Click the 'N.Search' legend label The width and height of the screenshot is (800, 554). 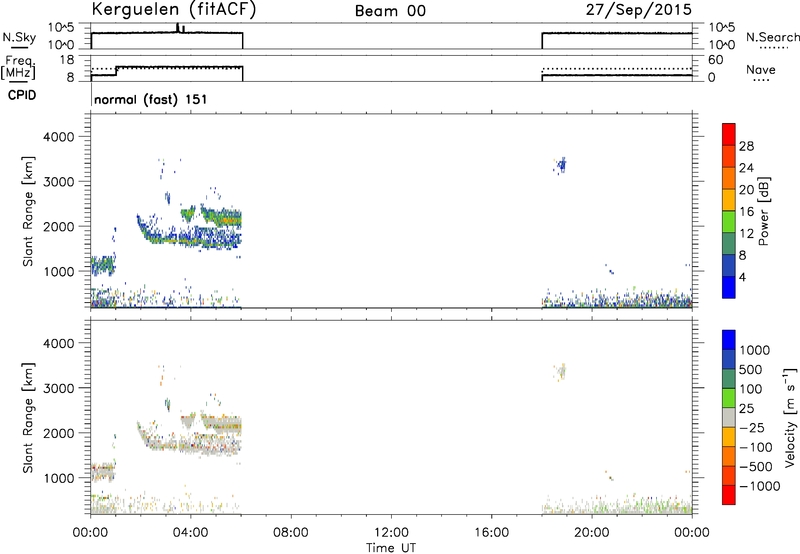[772, 37]
